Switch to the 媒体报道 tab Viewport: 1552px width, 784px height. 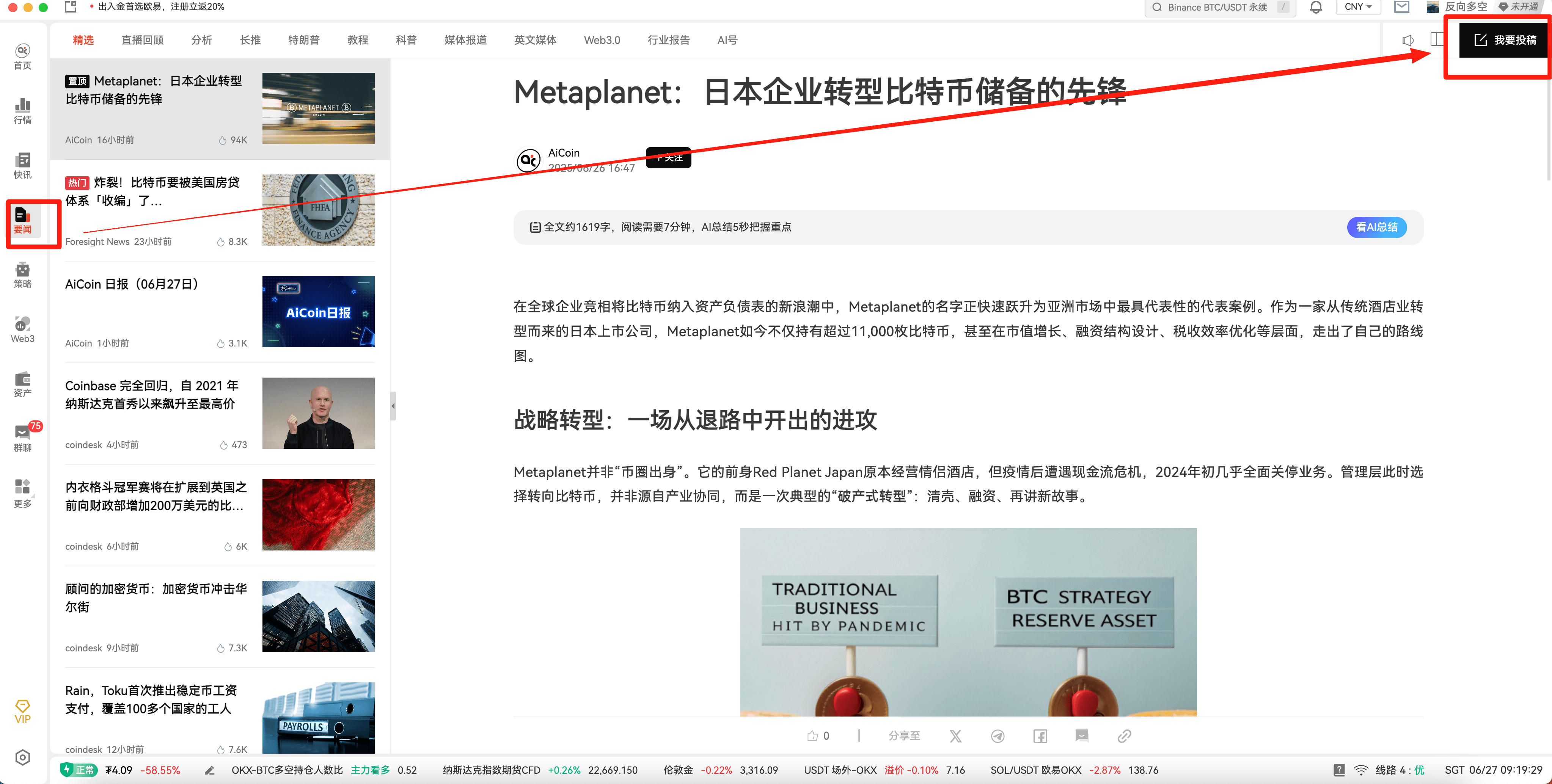click(465, 40)
